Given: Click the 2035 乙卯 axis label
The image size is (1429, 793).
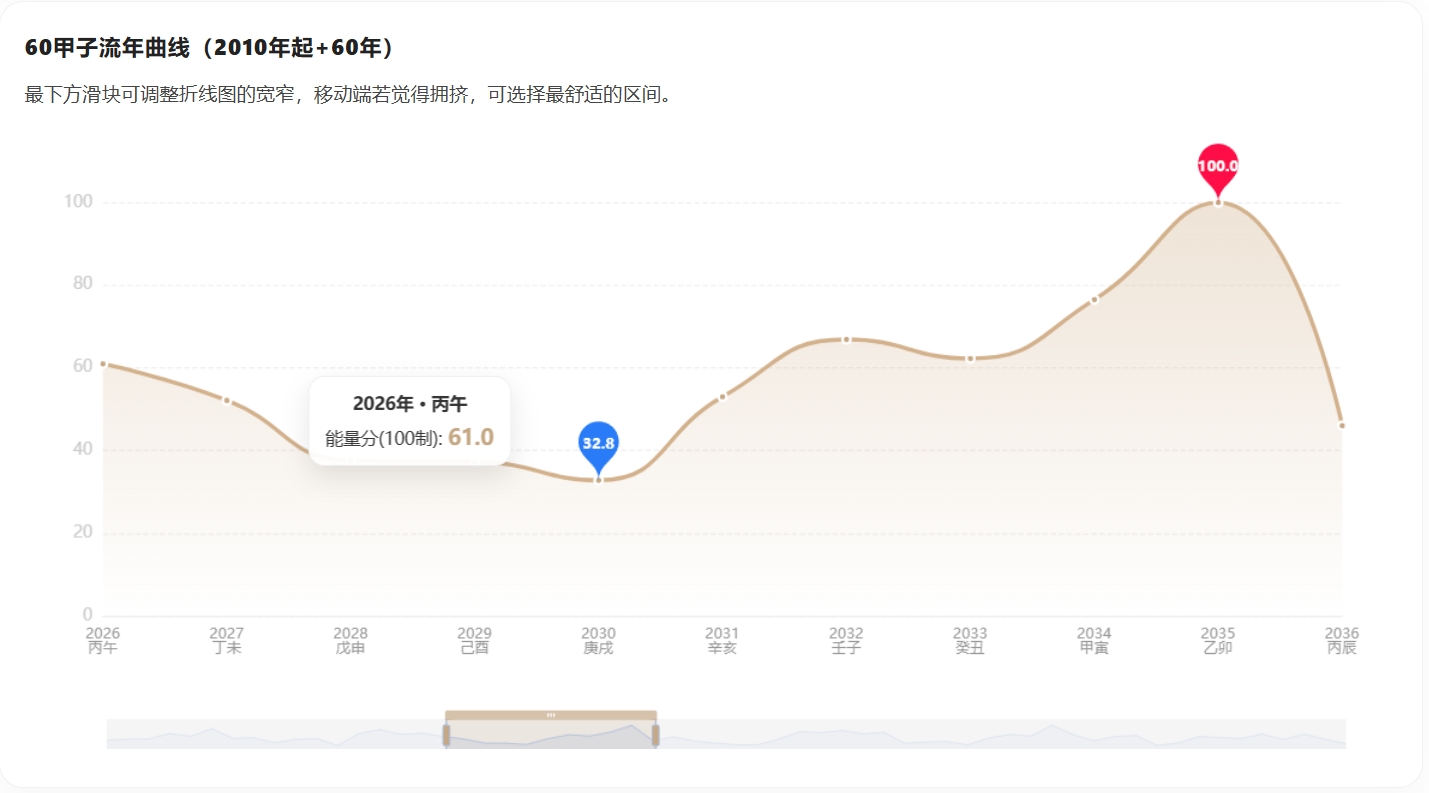Looking at the screenshot, I should (x=1217, y=640).
